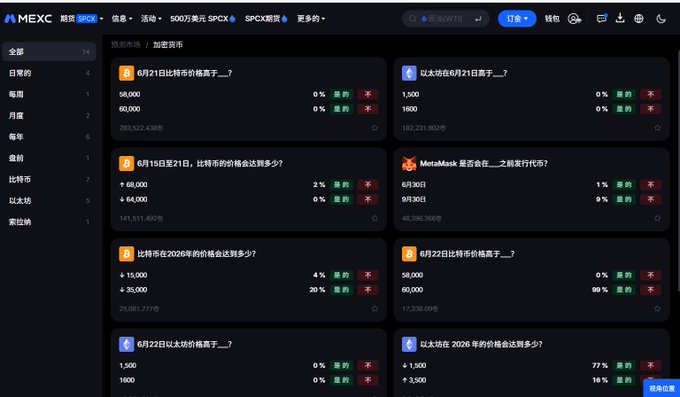This screenshot has width=680, height=397.
Task: Click no for 60,000 on 6月21日比特币
Action: pos(368,109)
